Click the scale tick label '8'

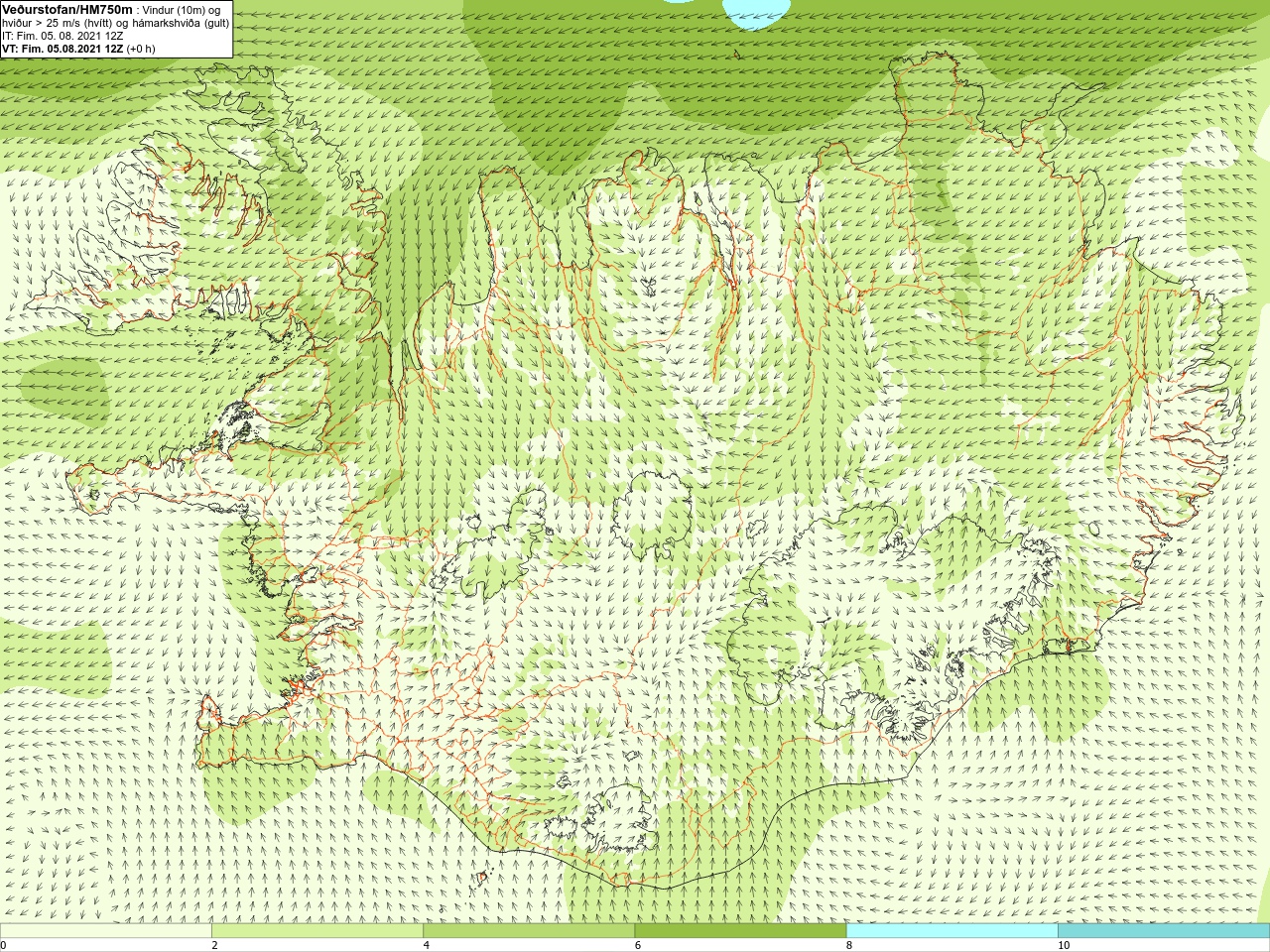tap(848, 945)
